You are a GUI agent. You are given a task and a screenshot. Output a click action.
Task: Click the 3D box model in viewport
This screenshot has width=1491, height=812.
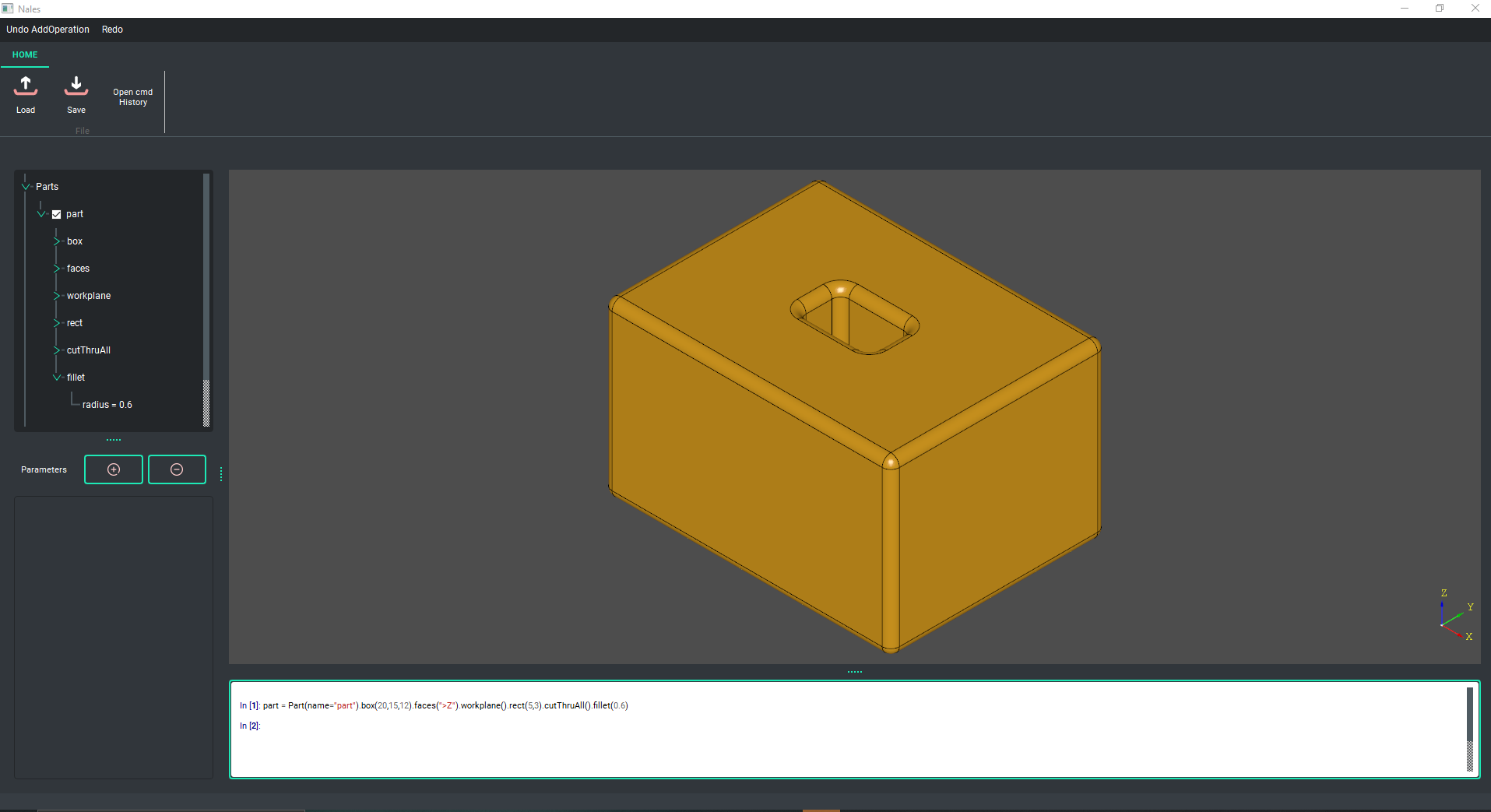[x=854, y=417]
